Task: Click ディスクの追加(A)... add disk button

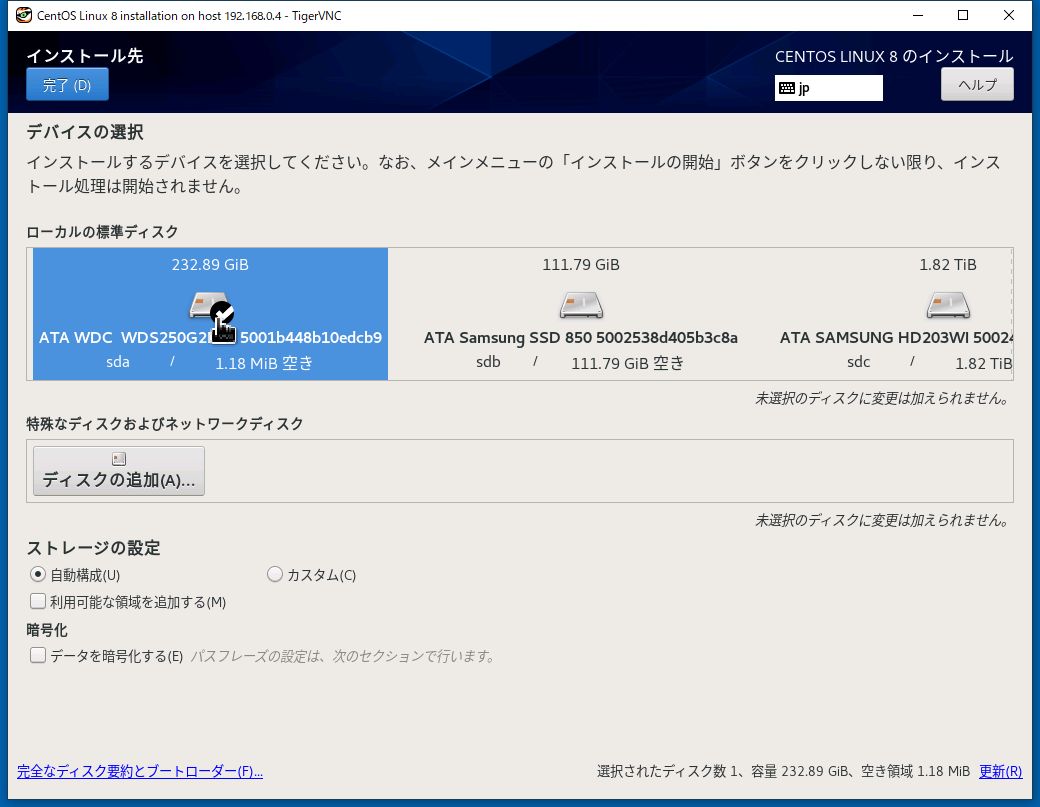Action: [119, 471]
